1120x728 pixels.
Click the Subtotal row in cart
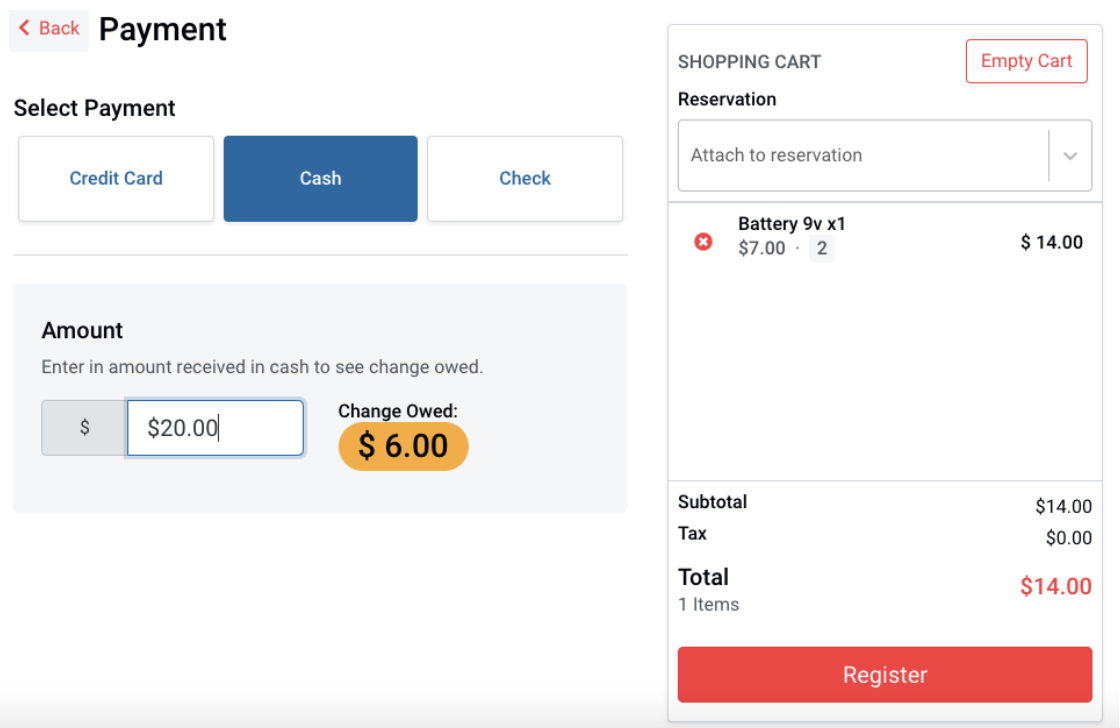[884, 504]
